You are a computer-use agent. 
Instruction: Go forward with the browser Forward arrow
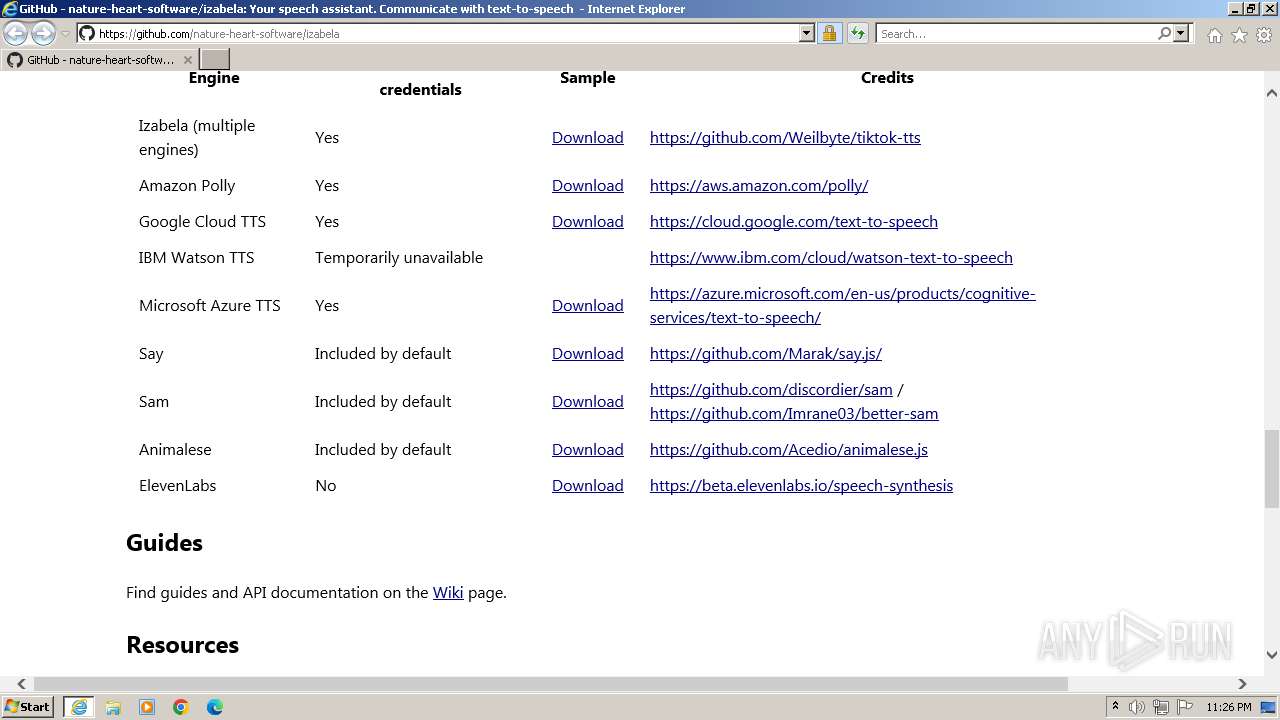point(43,33)
